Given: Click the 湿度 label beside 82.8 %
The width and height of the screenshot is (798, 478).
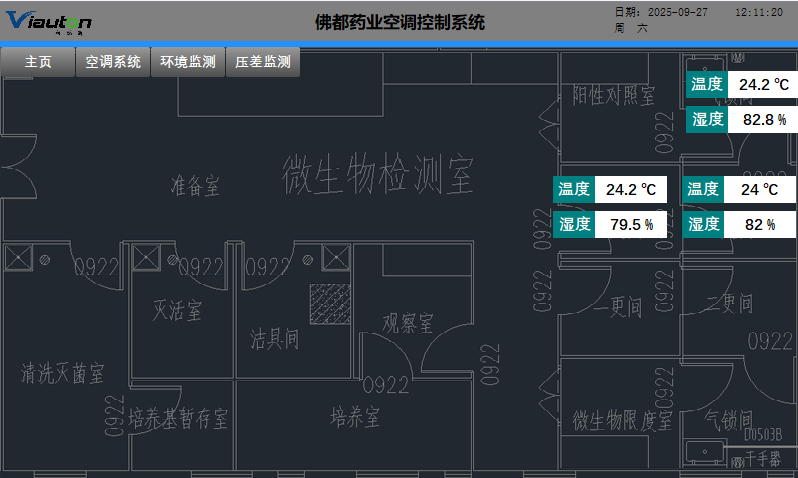Looking at the screenshot, I should pos(707,120).
